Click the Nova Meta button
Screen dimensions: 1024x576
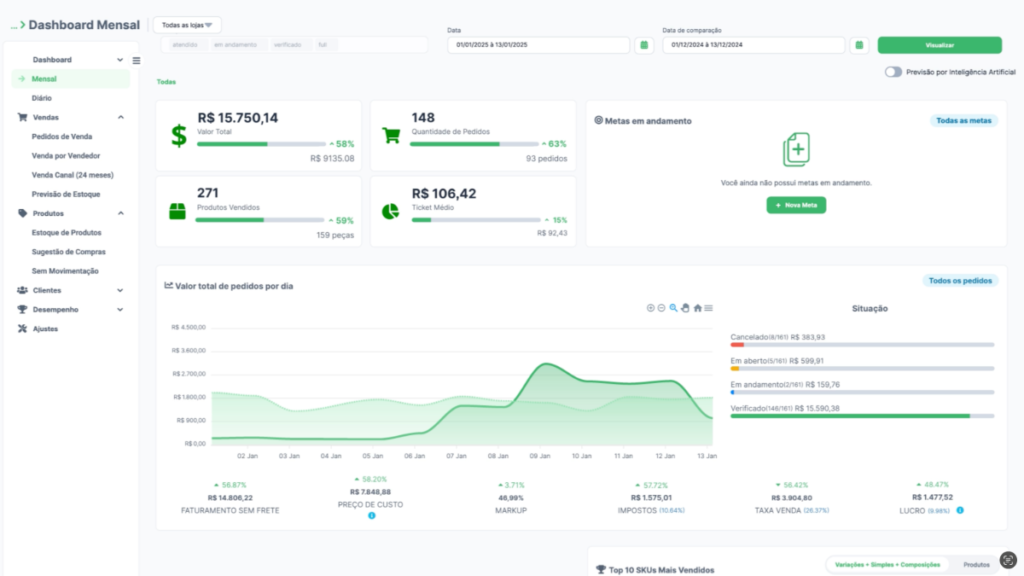pyautogui.click(x=796, y=205)
